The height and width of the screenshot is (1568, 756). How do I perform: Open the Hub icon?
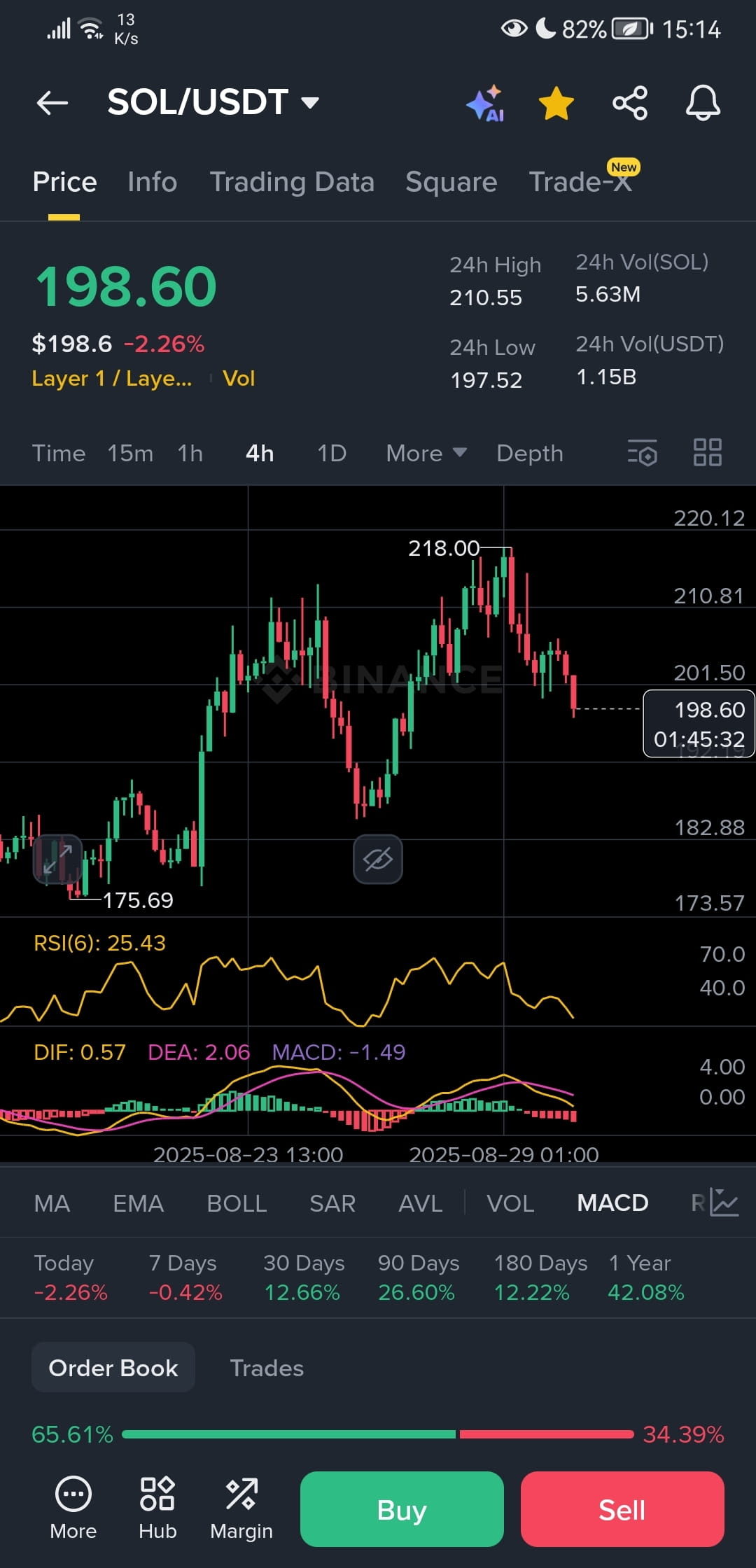coord(157,1508)
